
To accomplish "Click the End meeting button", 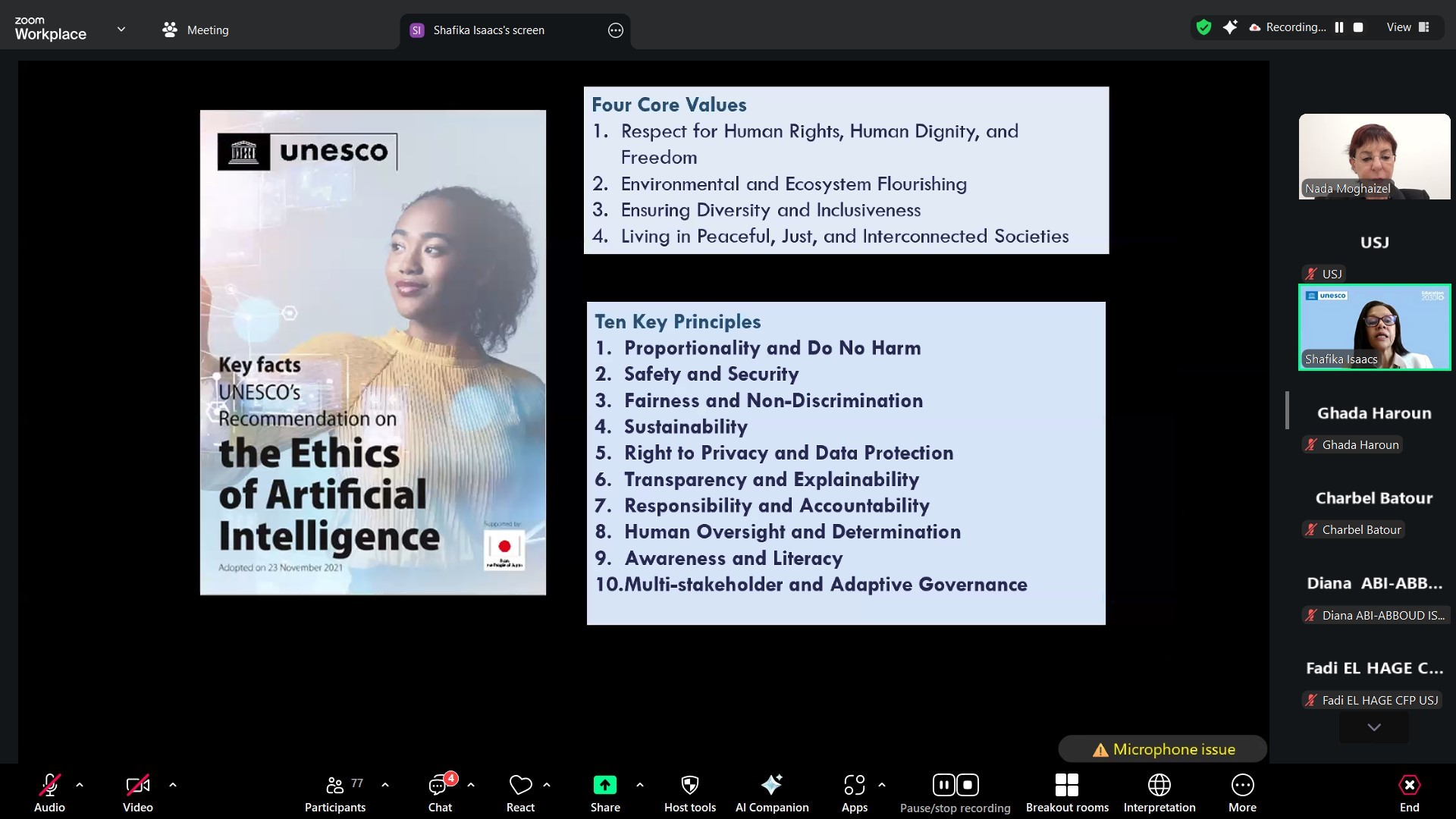I will pyautogui.click(x=1409, y=792).
